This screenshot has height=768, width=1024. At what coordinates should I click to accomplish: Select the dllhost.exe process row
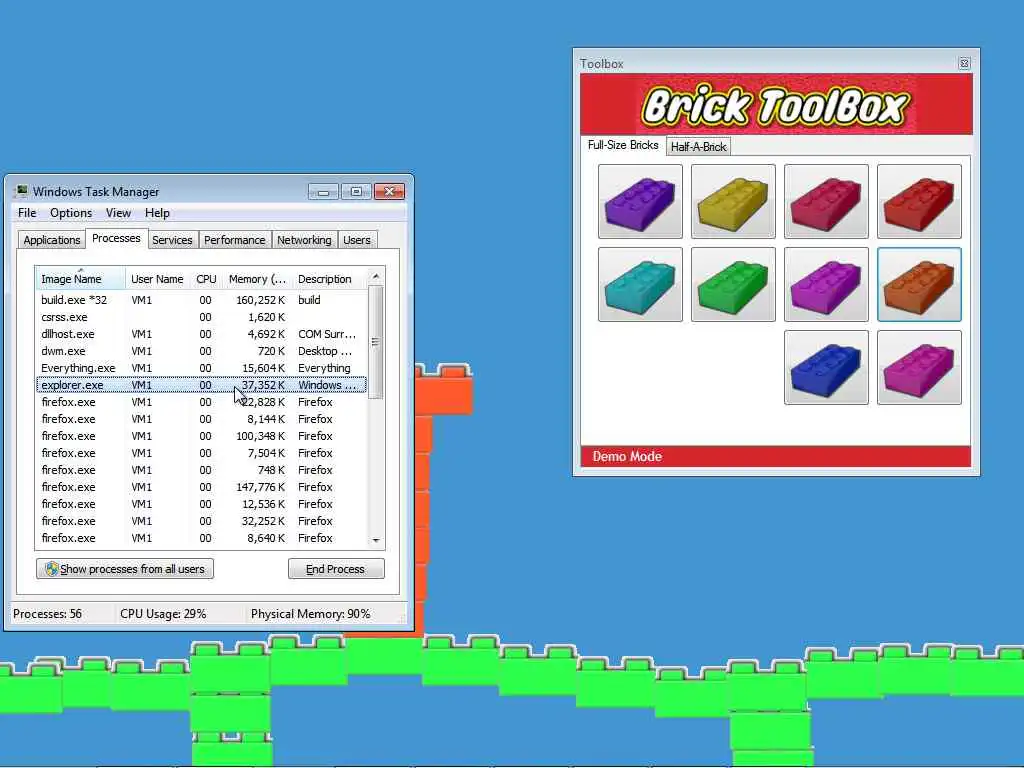[x=201, y=334]
